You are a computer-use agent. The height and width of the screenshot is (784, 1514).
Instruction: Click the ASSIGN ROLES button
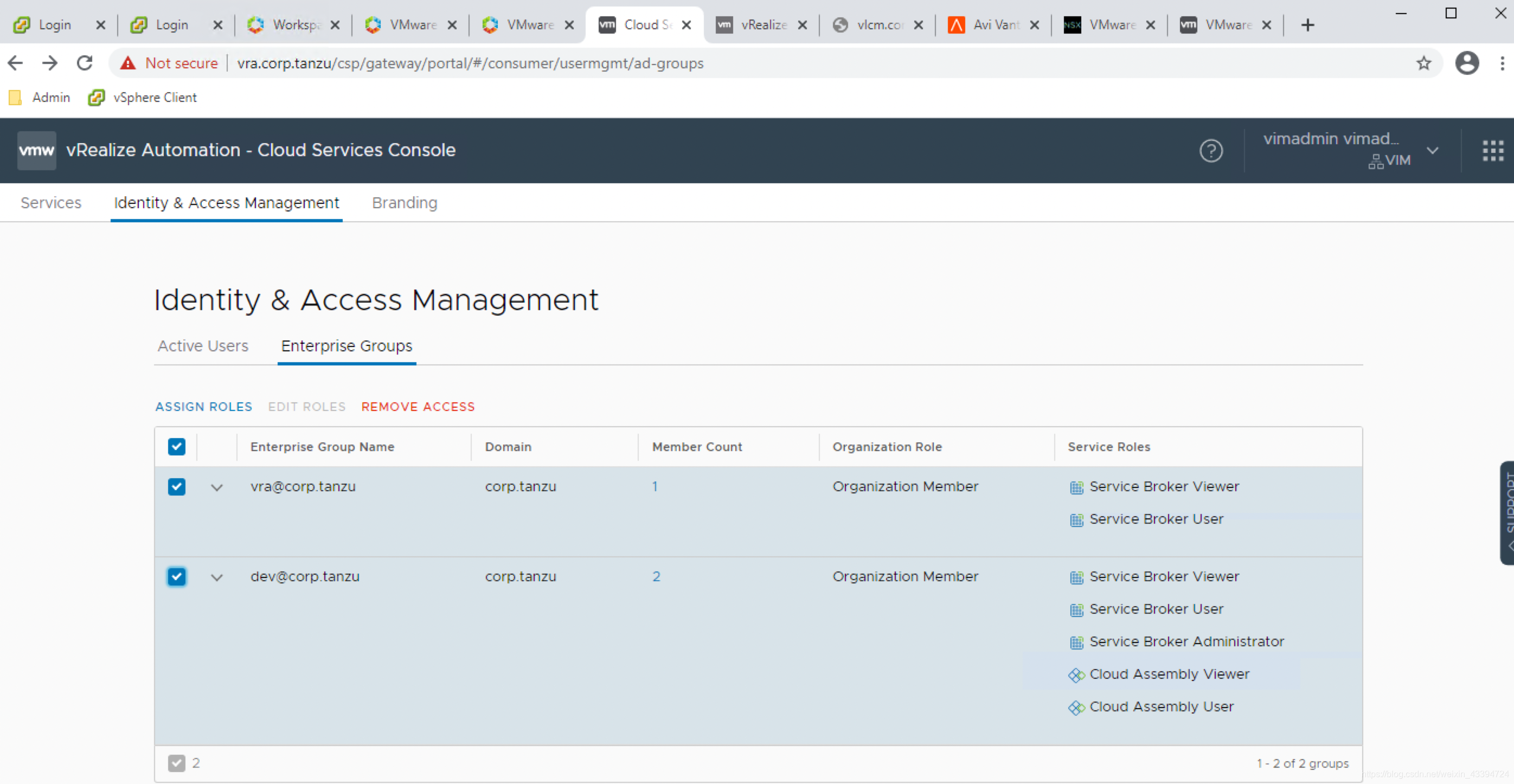point(203,407)
